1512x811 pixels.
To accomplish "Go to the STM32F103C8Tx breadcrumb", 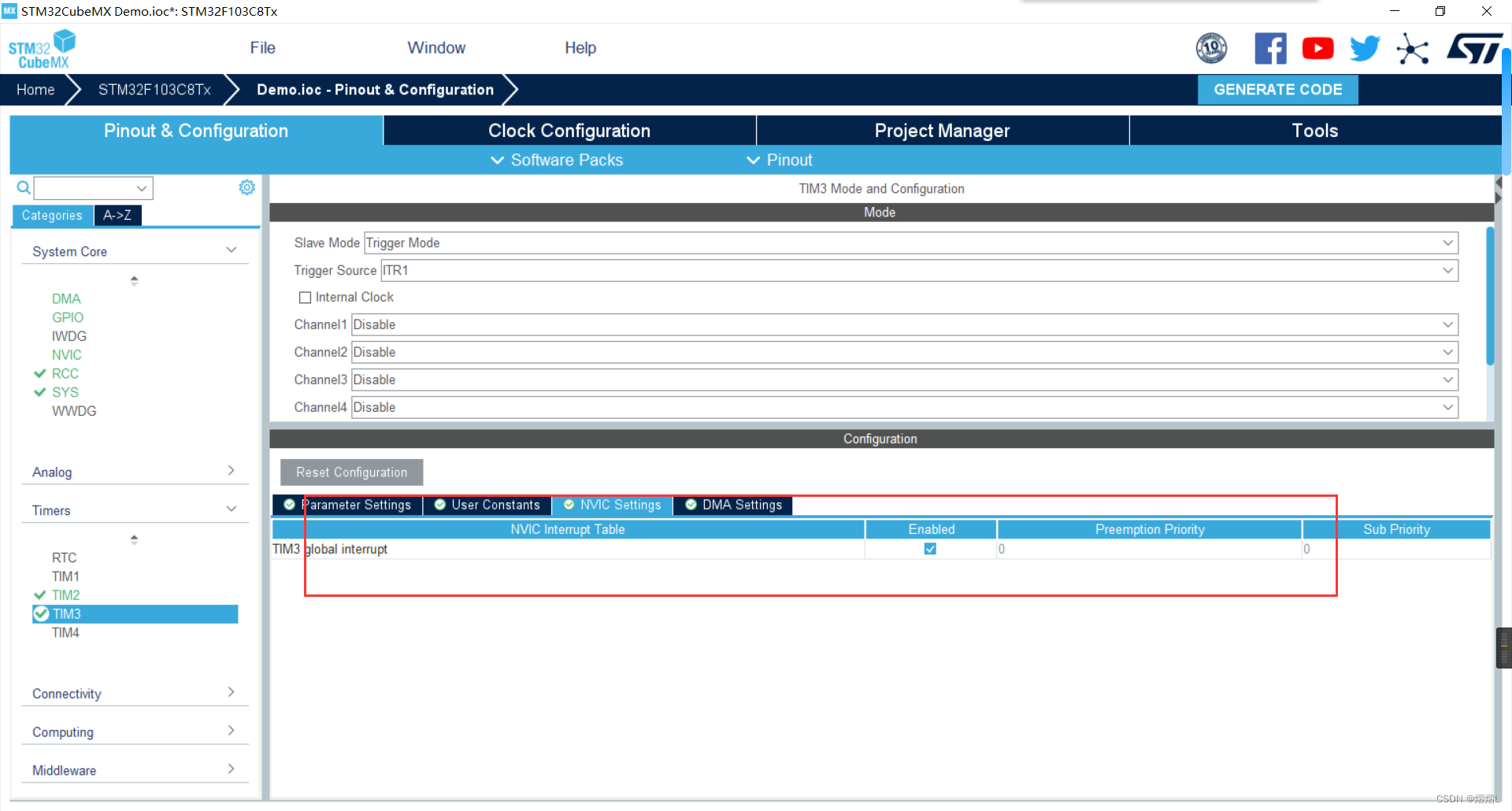I will (x=154, y=90).
